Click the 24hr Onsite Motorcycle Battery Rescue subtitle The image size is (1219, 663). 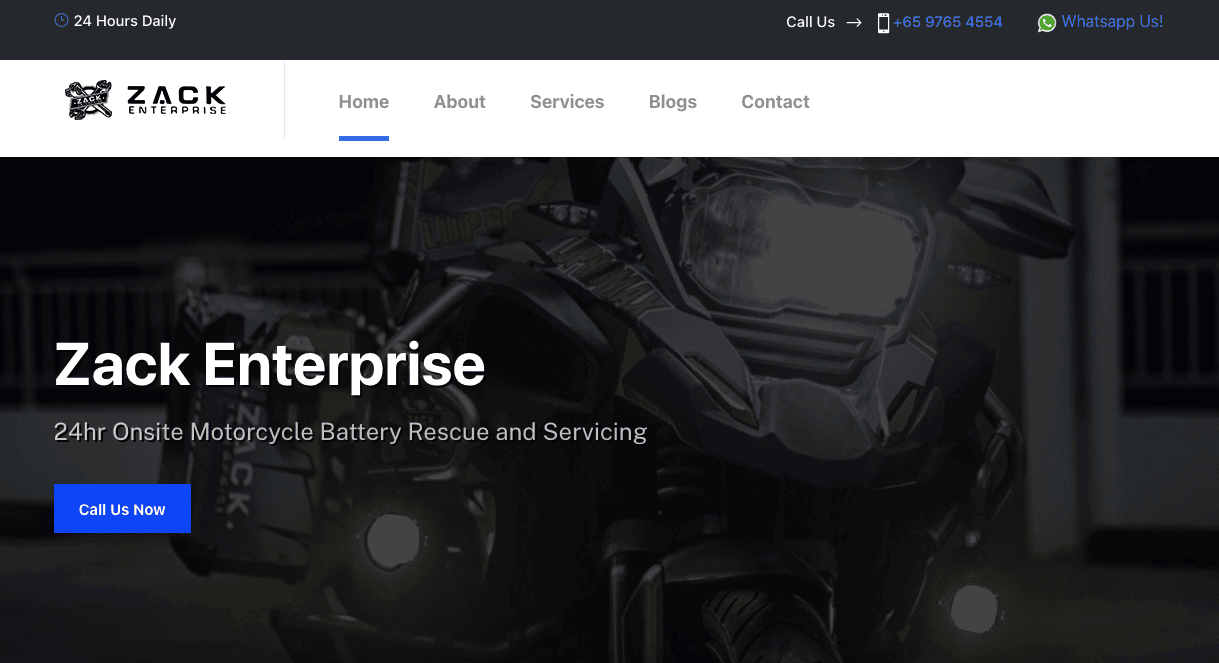[x=350, y=432]
